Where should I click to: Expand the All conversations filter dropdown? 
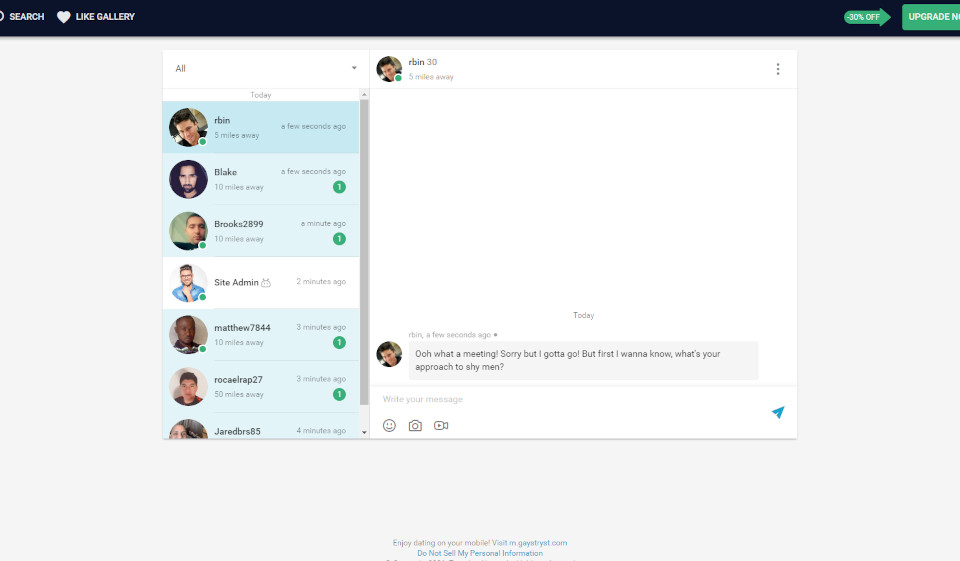click(353, 69)
